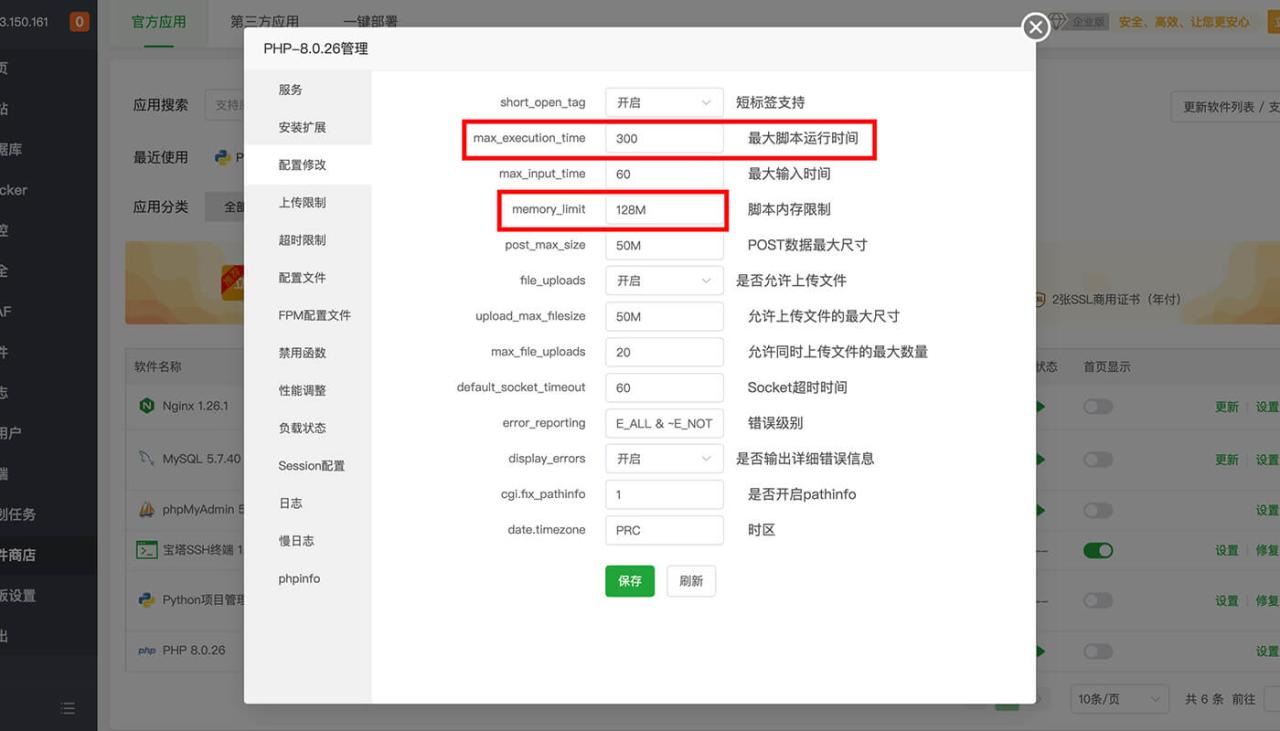
Task: Switch to the 第三方应用 tab
Action: click(x=263, y=19)
